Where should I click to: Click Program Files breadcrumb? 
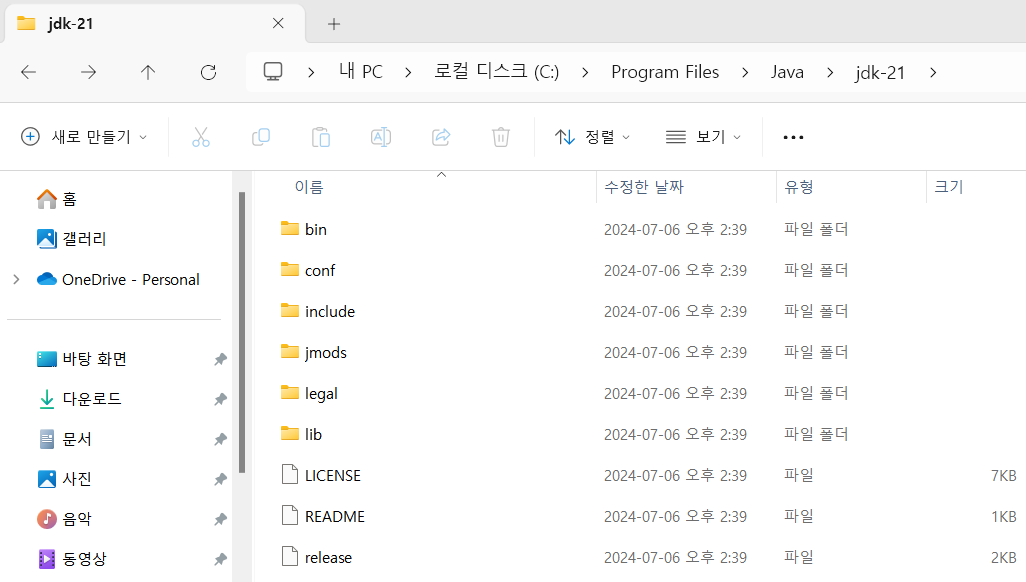665,72
